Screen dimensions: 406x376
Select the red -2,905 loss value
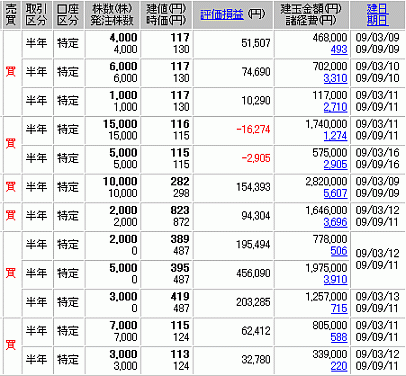click(256, 158)
